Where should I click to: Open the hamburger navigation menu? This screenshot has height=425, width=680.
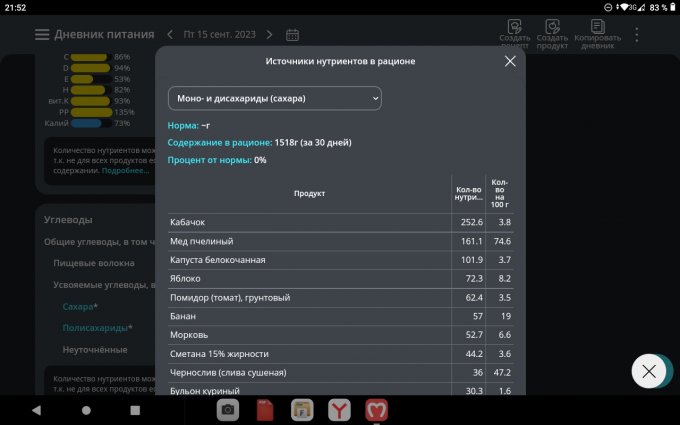42,35
